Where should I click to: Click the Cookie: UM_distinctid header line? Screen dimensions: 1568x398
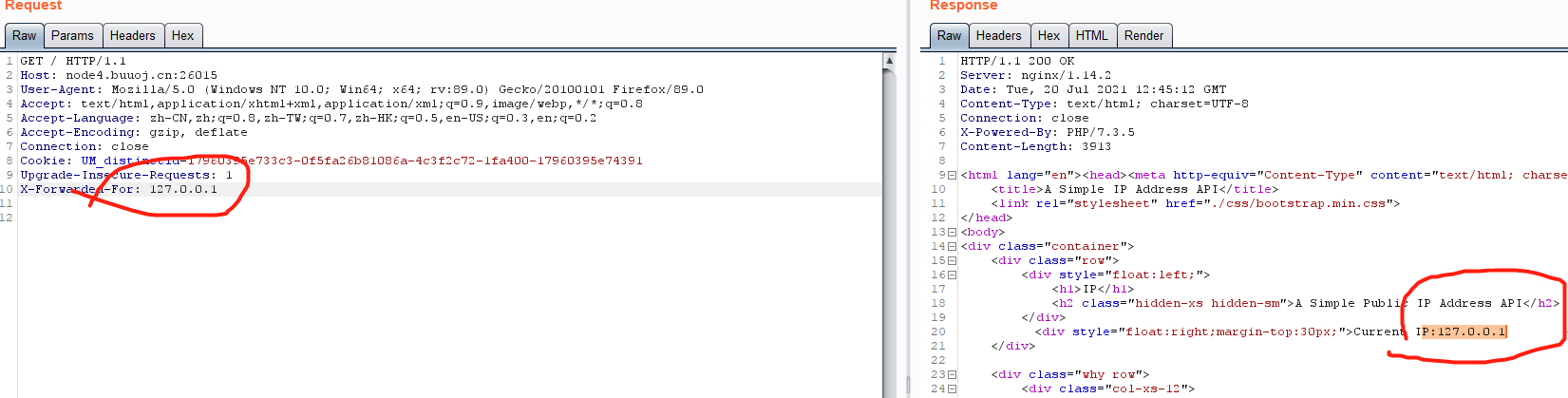(x=331, y=161)
